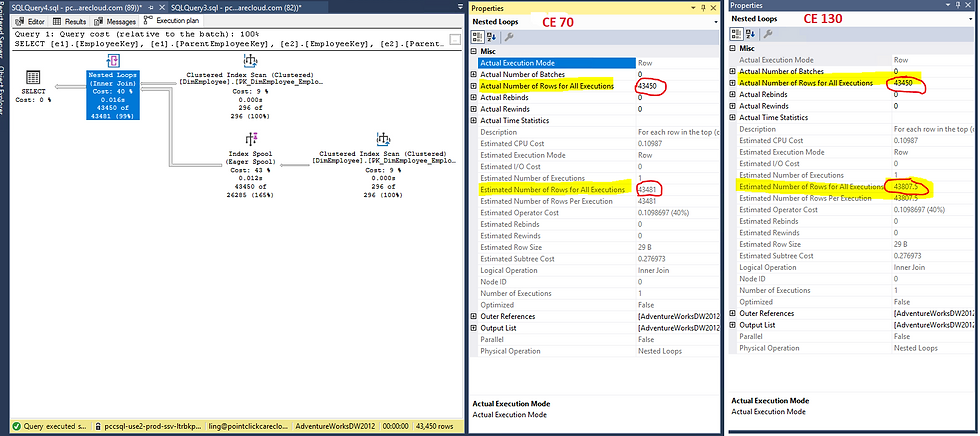
Task: Switch to the SQLQuery3.sql document tab
Action: [x=236, y=5]
